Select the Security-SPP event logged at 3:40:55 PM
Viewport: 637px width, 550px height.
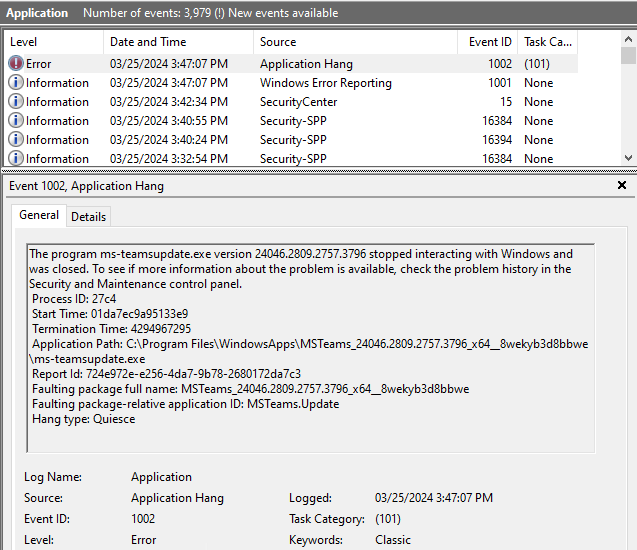pos(291,121)
